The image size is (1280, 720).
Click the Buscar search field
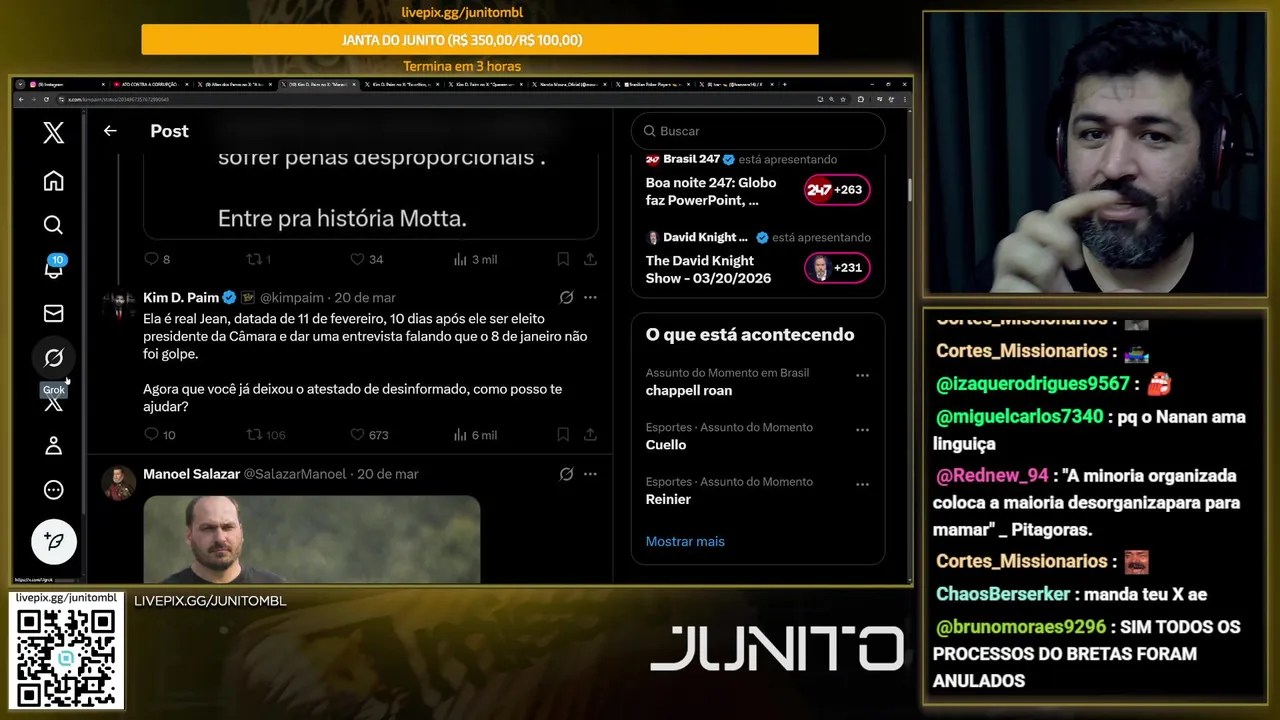[x=758, y=131]
